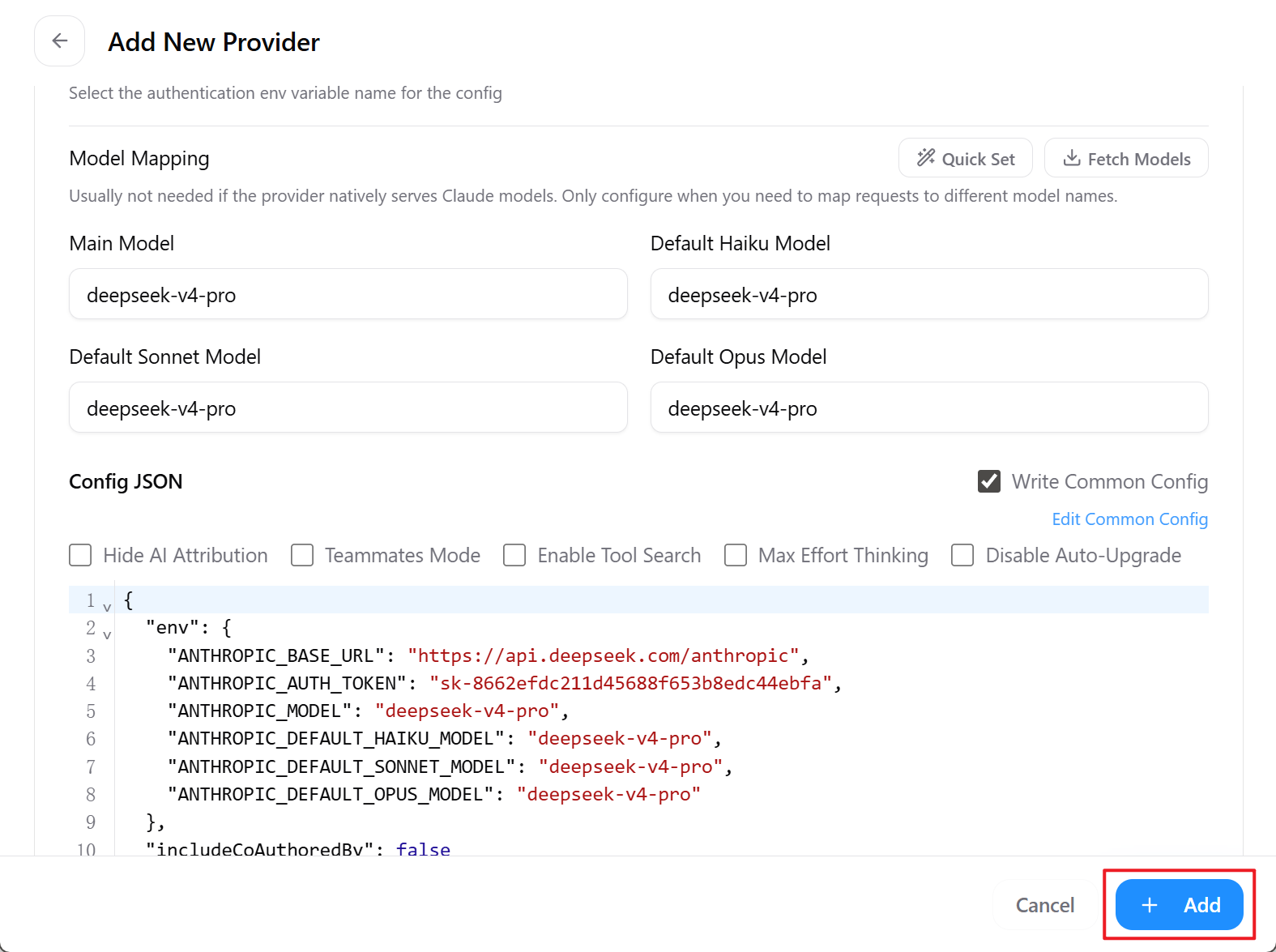Go back using the arrow button
1276x952 pixels.
(x=59, y=41)
